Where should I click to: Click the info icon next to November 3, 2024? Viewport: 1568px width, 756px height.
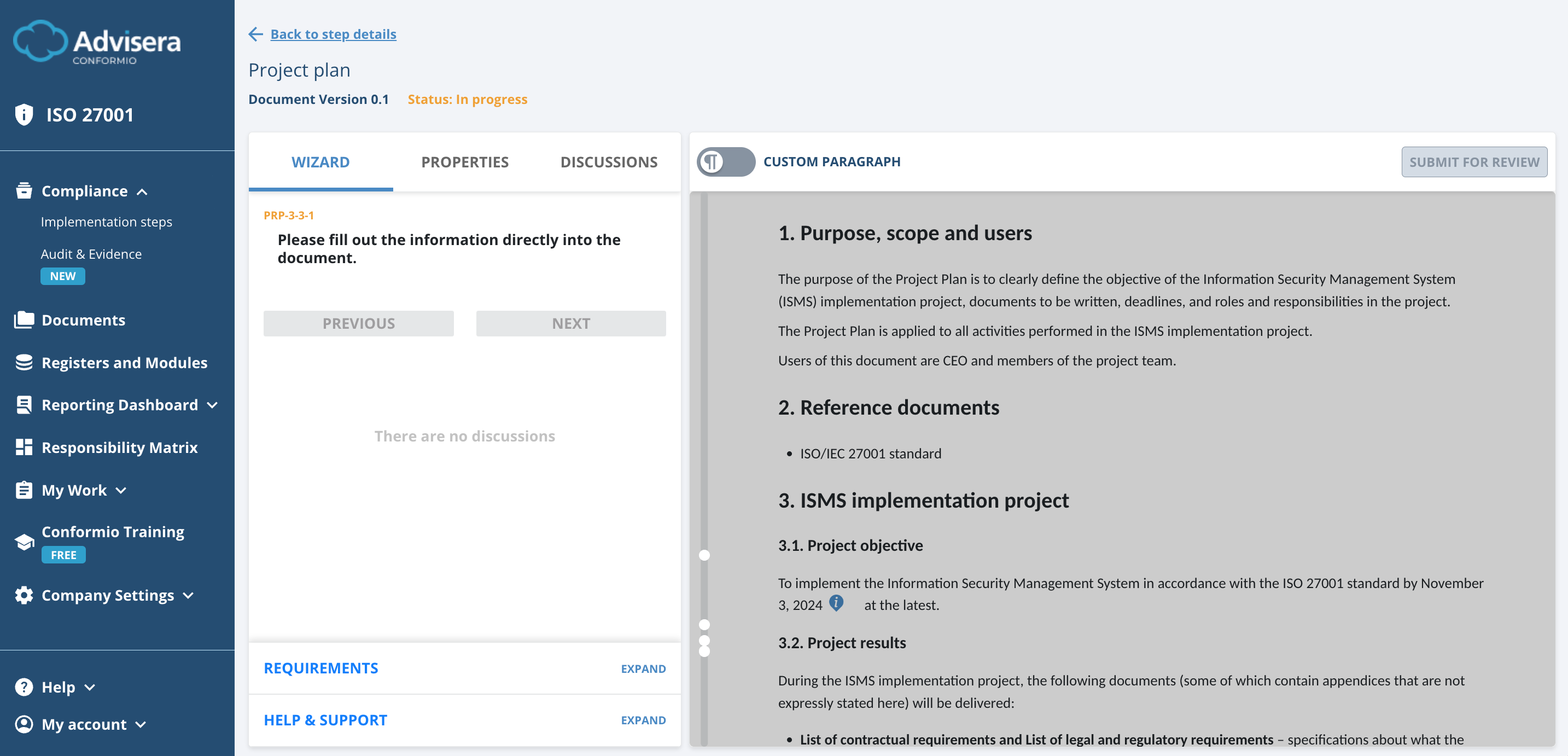(x=836, y=604)
